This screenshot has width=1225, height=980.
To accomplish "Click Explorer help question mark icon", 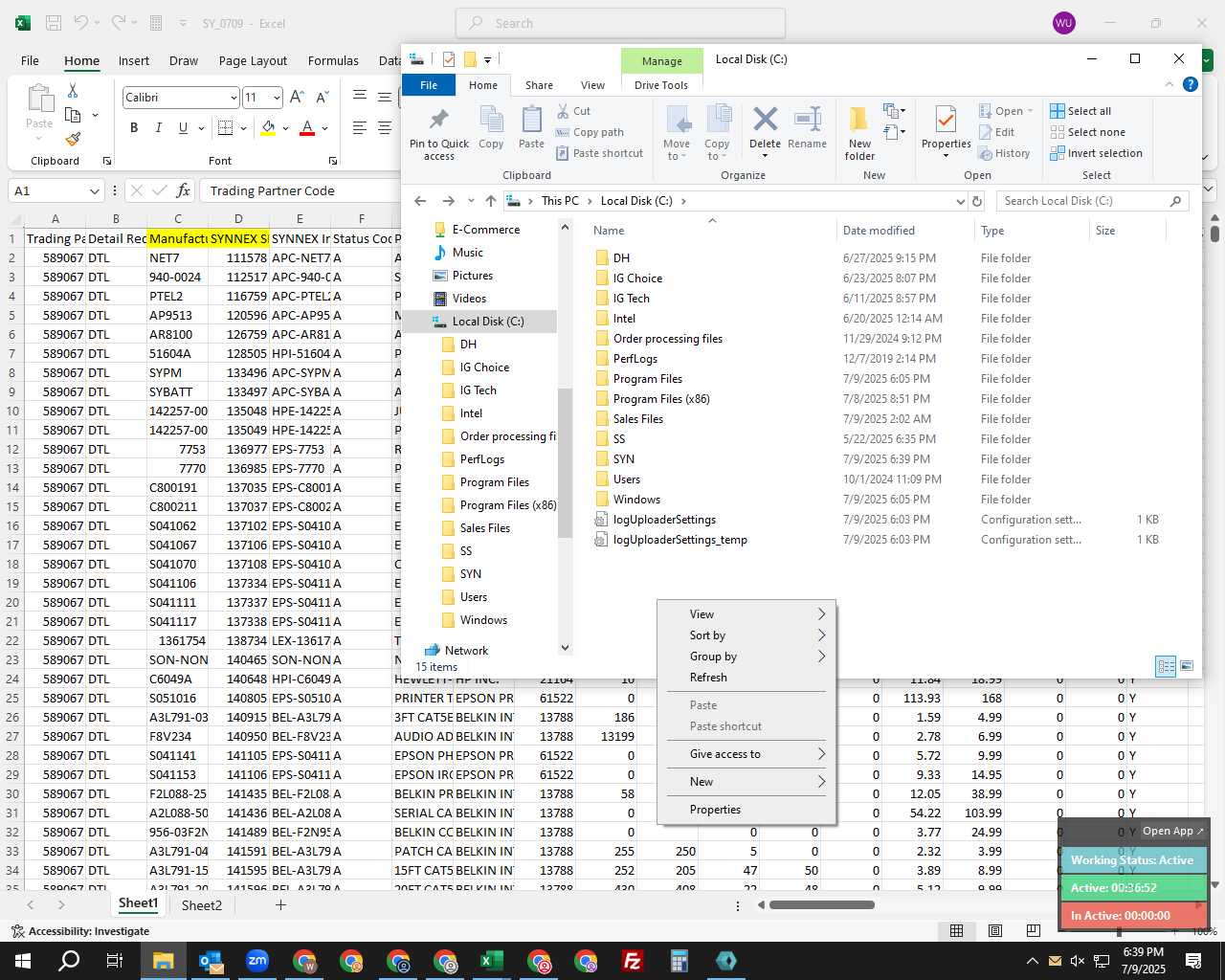I will pos(1191,84).
